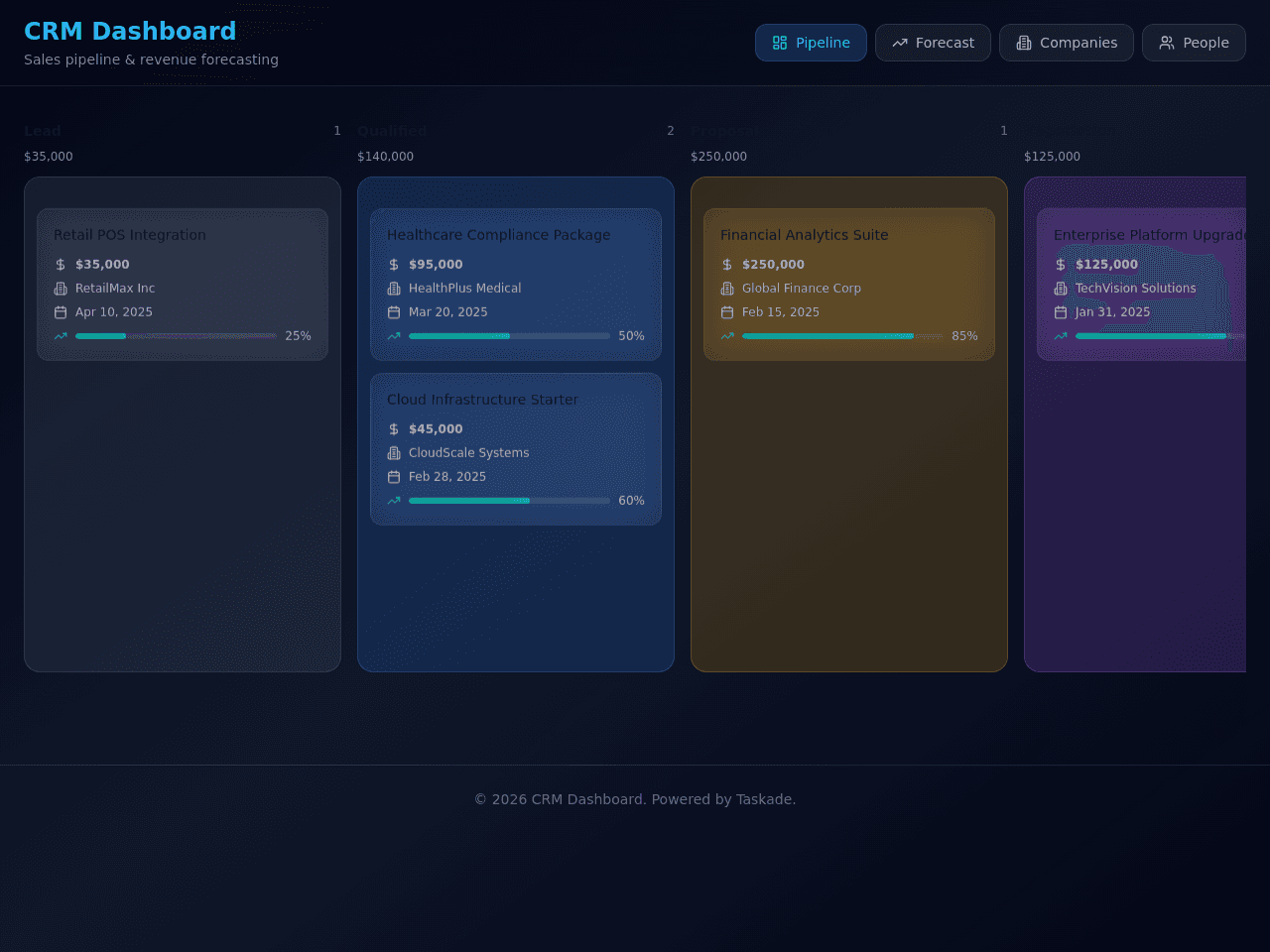Viewport: 1270px width, 952px height.
Task: Click the trend icon on Financial Analytics Suite card
Action: (x=727, y=336)
